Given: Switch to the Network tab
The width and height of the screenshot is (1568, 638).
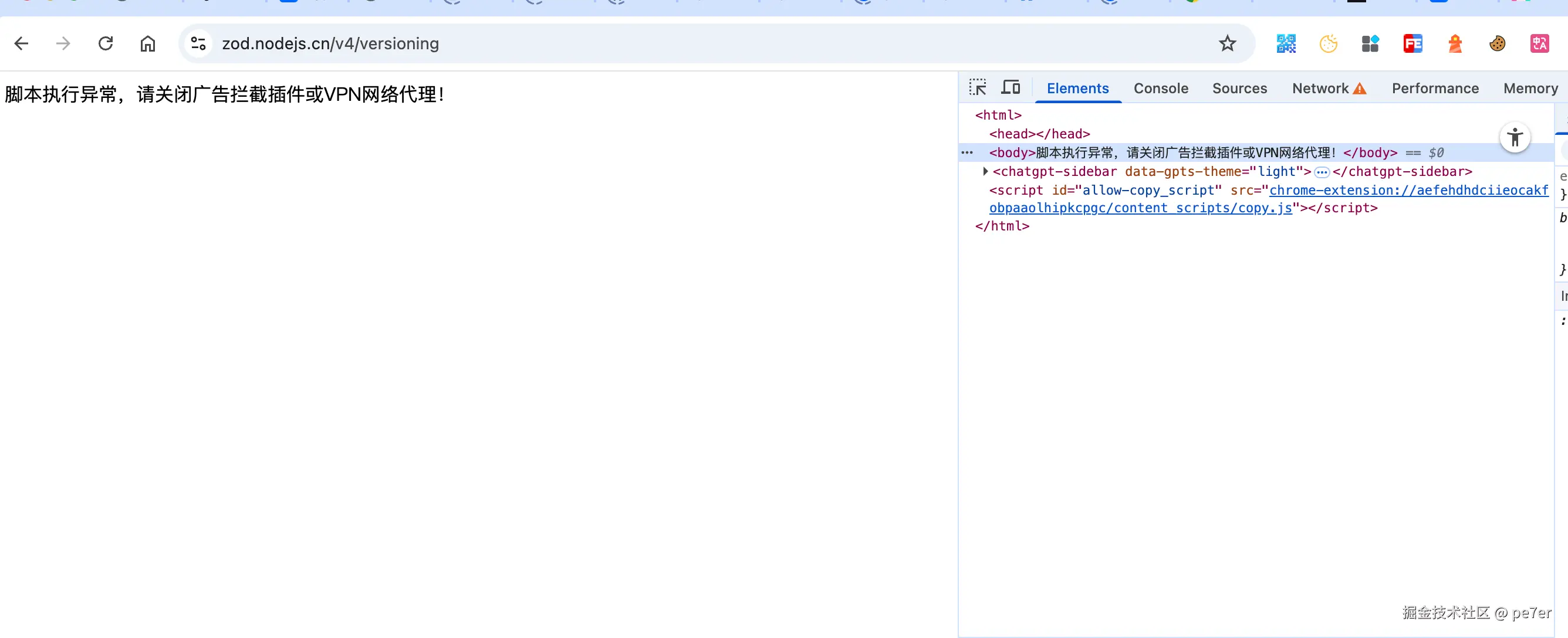Looking at the screenshot, I should [1320, 88].
